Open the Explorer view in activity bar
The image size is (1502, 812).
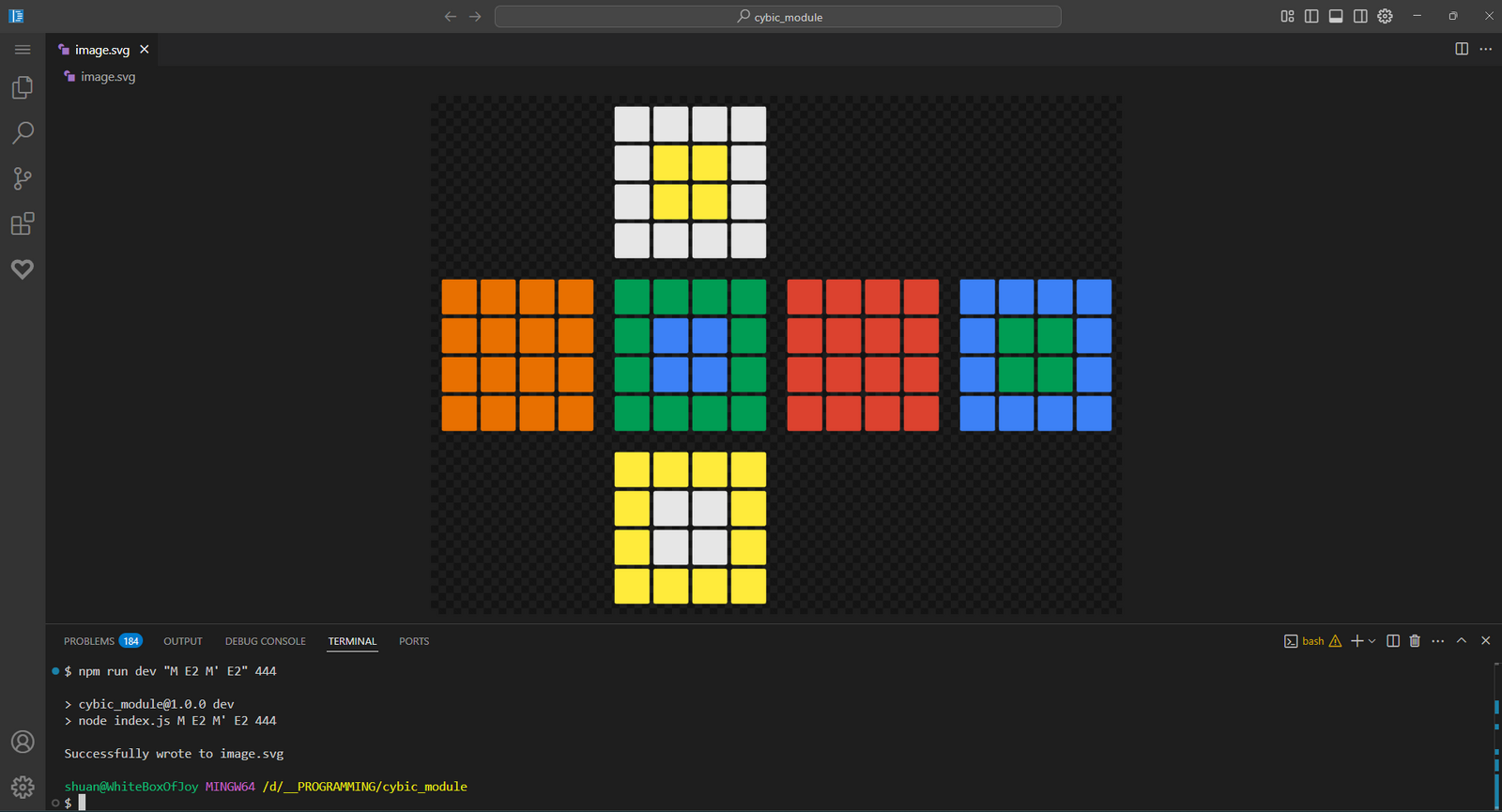pos(23,87)
